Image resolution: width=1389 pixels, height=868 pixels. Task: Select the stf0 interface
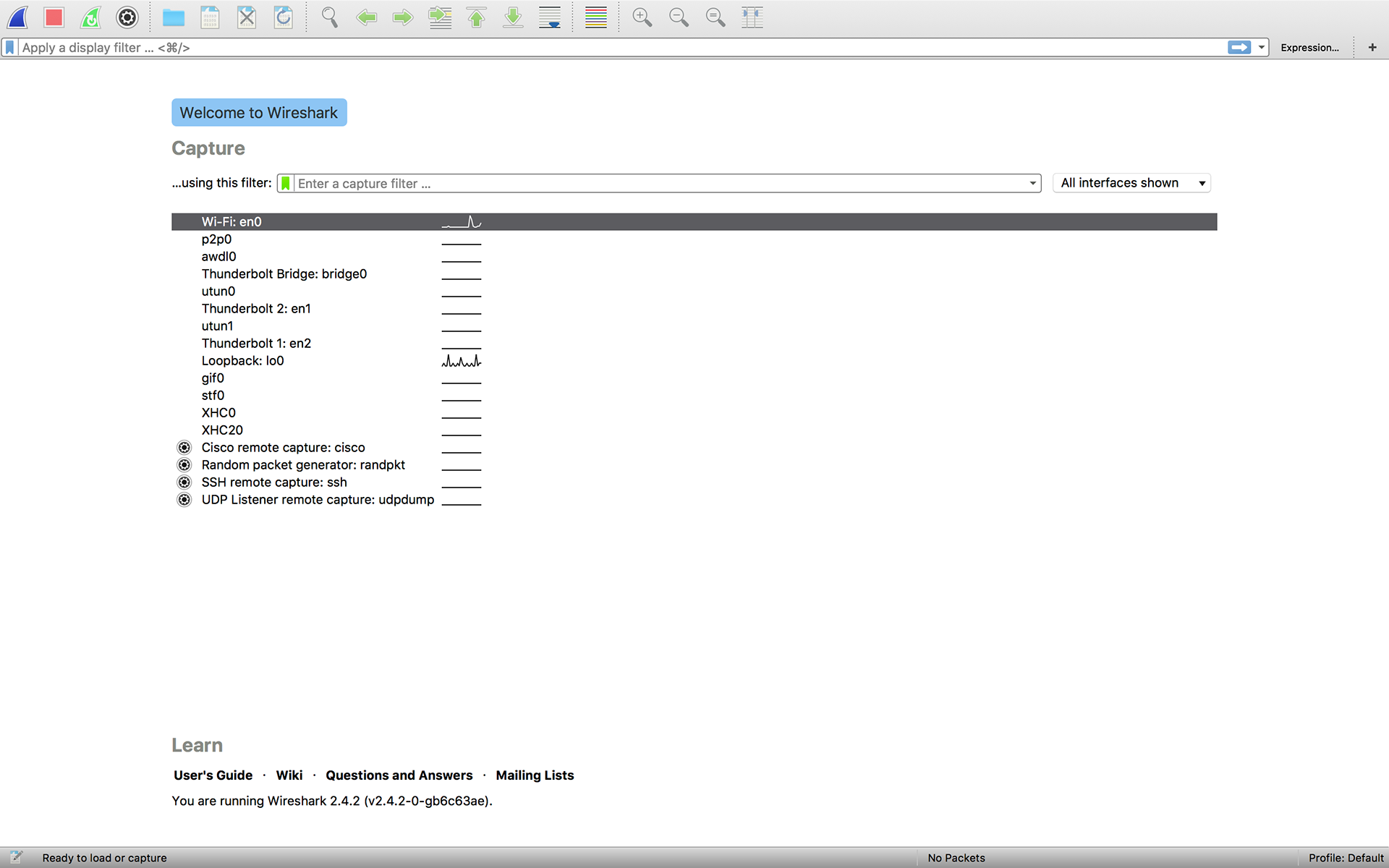click(x=694, y=395)
